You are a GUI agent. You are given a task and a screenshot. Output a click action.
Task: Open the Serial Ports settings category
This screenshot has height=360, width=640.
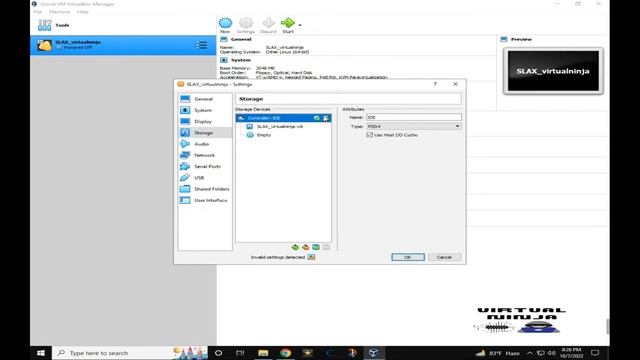click(x=204, y=167)
